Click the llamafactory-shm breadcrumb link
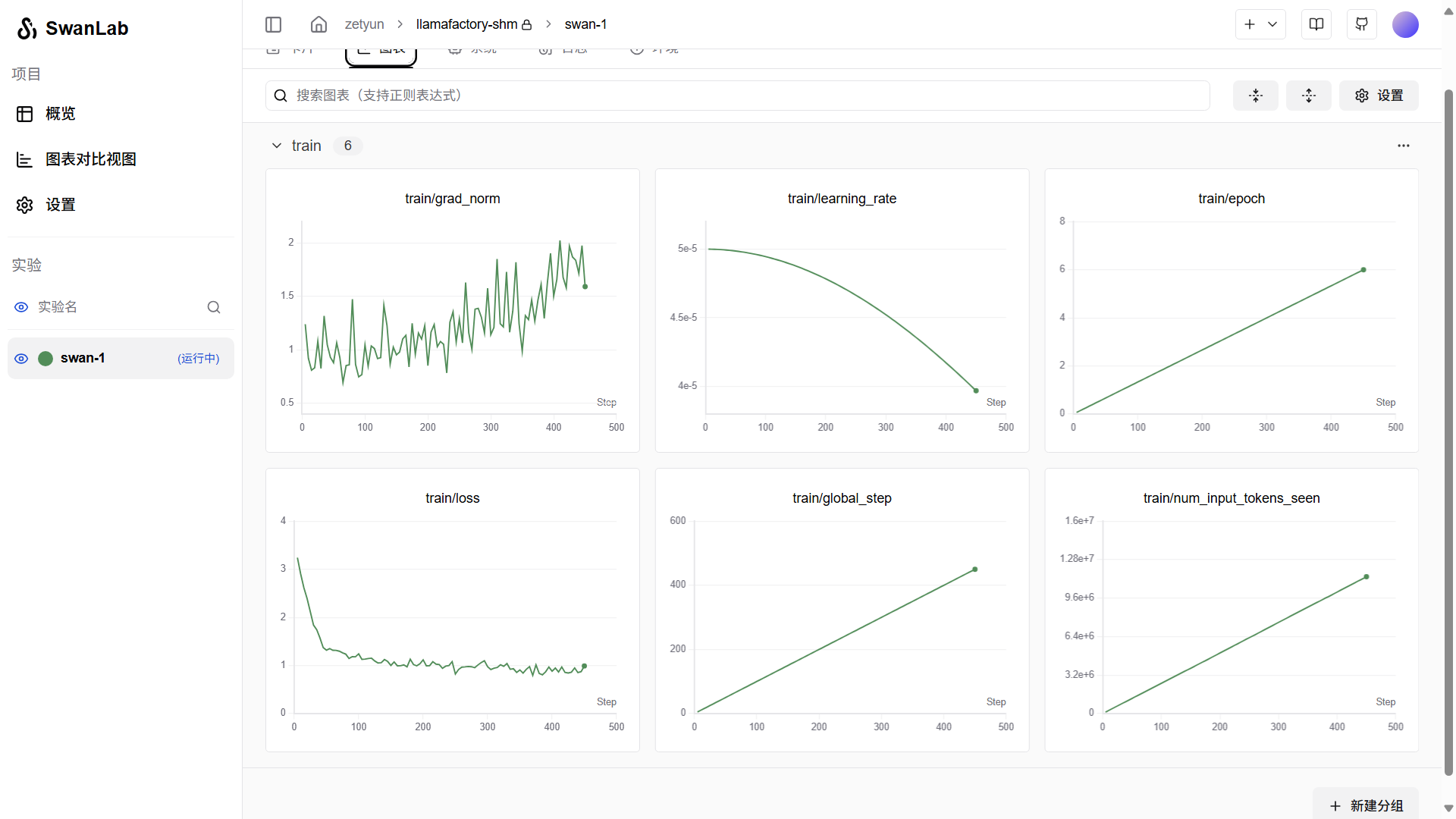 (466, 24)
